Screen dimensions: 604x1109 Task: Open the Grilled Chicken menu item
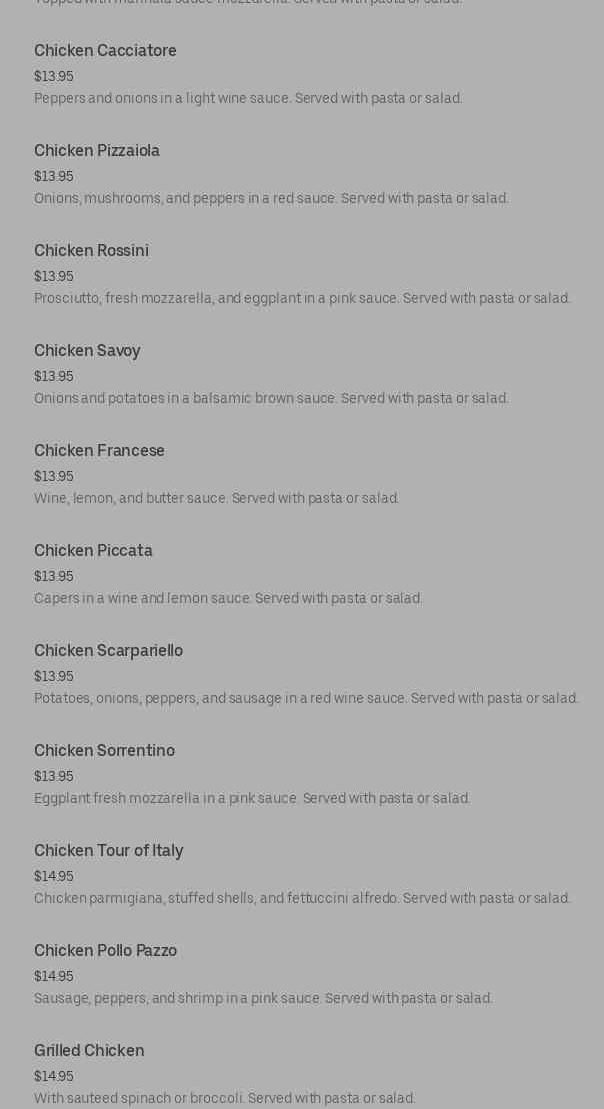pyautogui.click(x=89, y=1050)
